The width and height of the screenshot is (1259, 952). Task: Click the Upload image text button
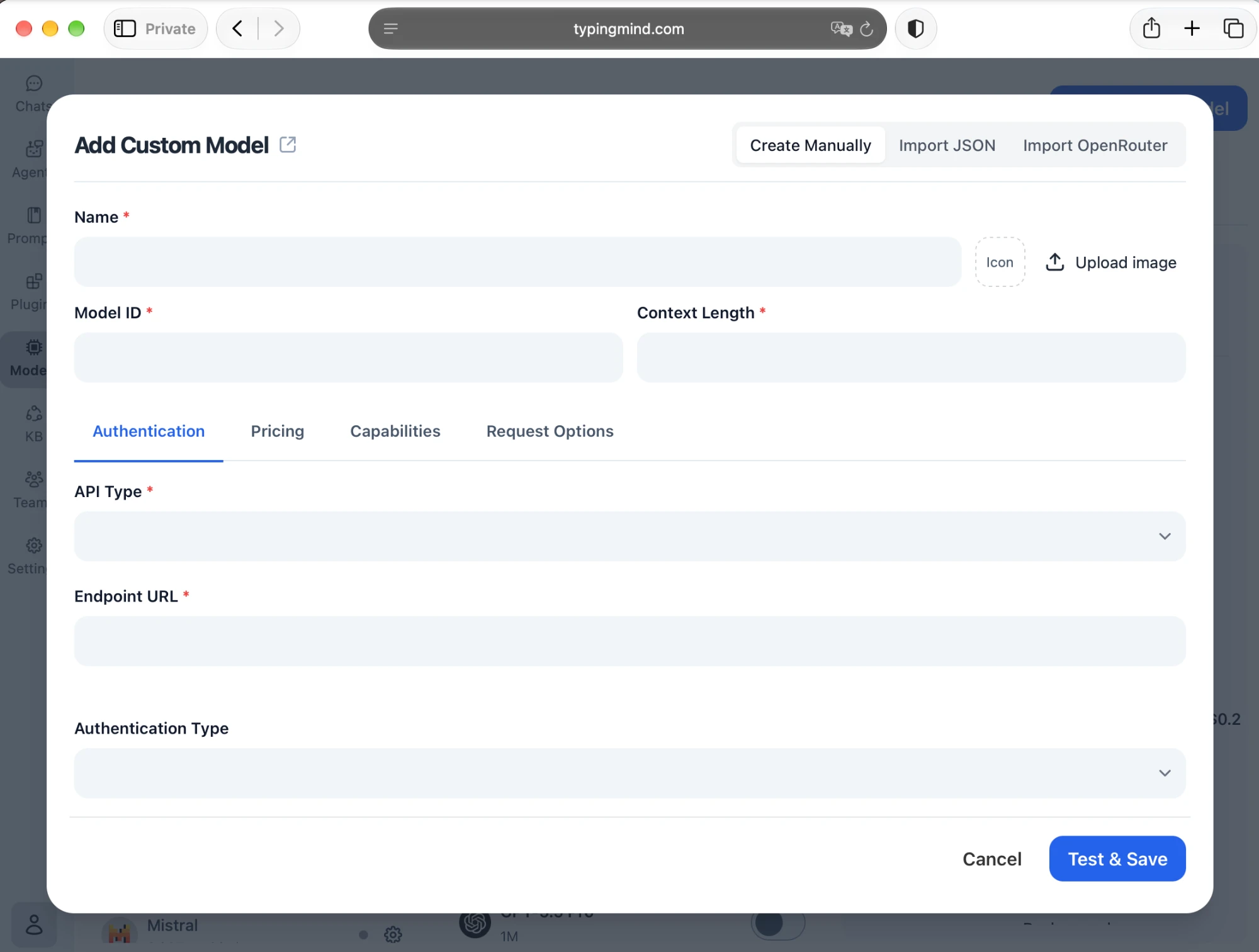coord(1126,262)
